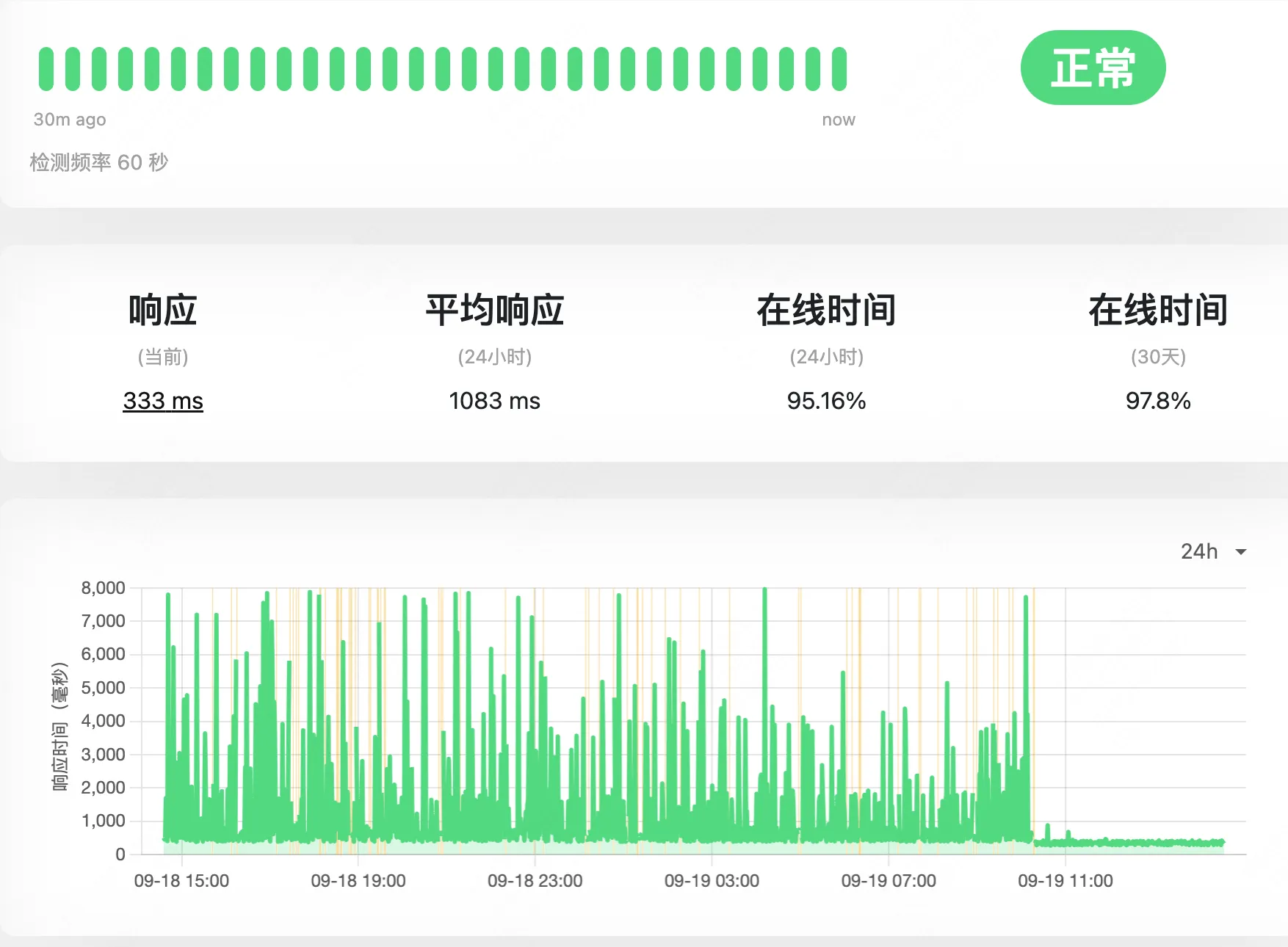Click the 95.16% 24-hour uptime value
The height and width of the screenshot is (947, 1288).
(x=826, y=401)
